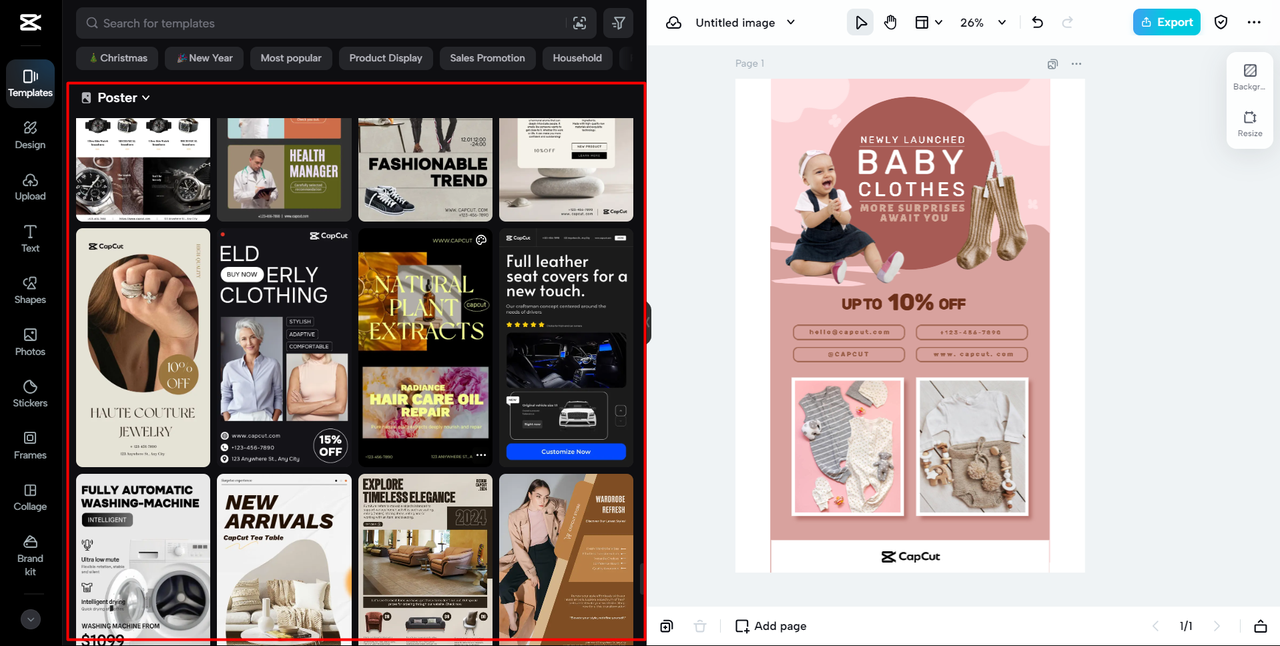Viewport: 1280px width, 646px height.
Task: Expand more sidebar items with down chevron
Action: 30,619
